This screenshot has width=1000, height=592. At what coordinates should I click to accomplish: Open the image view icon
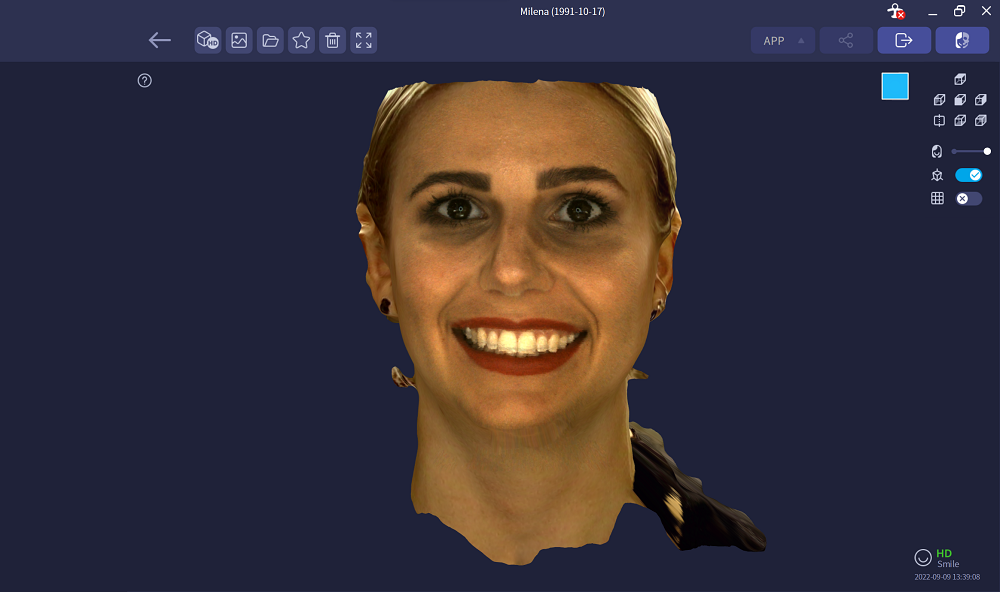239,40
